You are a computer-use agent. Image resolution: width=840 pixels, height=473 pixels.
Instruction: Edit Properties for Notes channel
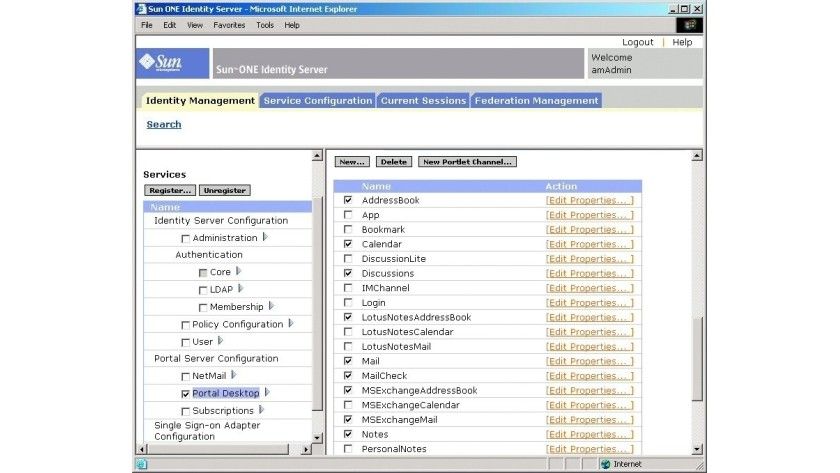tap(589, 434)
